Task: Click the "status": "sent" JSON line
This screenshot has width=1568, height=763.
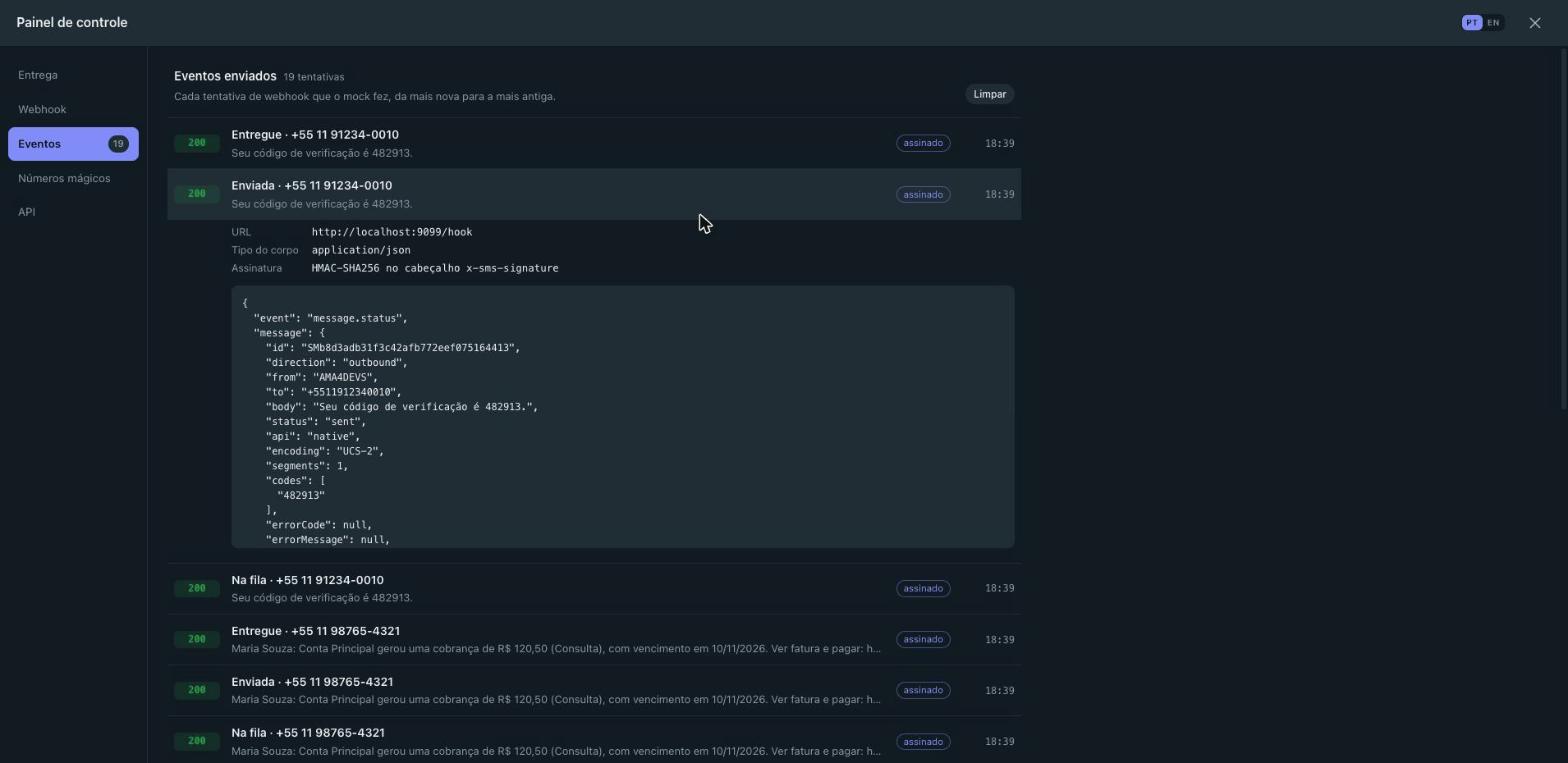Action: [x=316, y=422]
